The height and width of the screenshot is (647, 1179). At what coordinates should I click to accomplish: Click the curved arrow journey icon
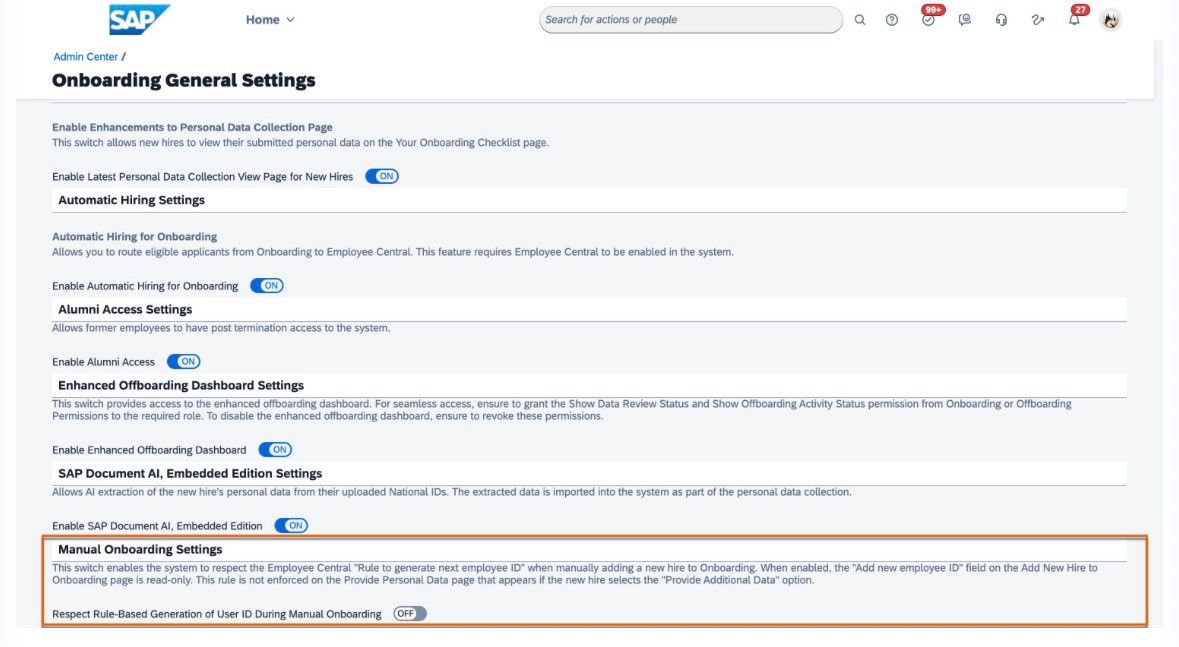(1038, 20)
